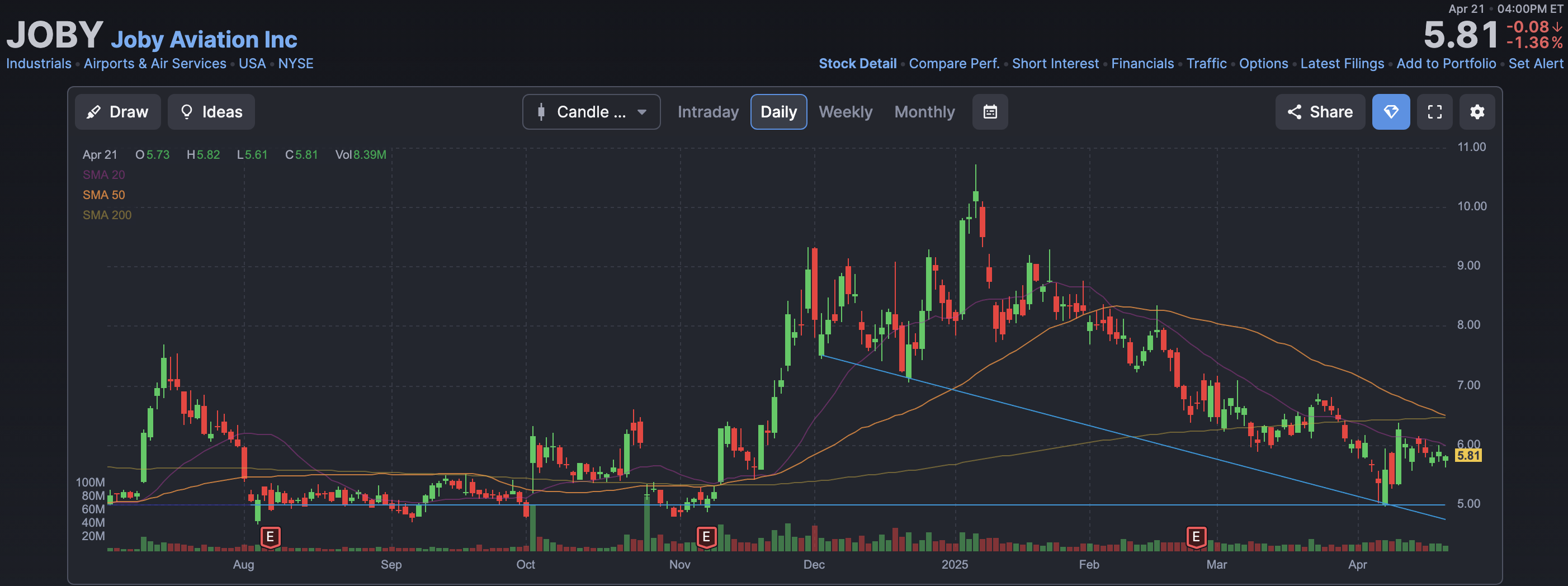This screenshot has width=1568, height=586.
Task: Switch to Intraday timeframe
Action: coord(708,112)
